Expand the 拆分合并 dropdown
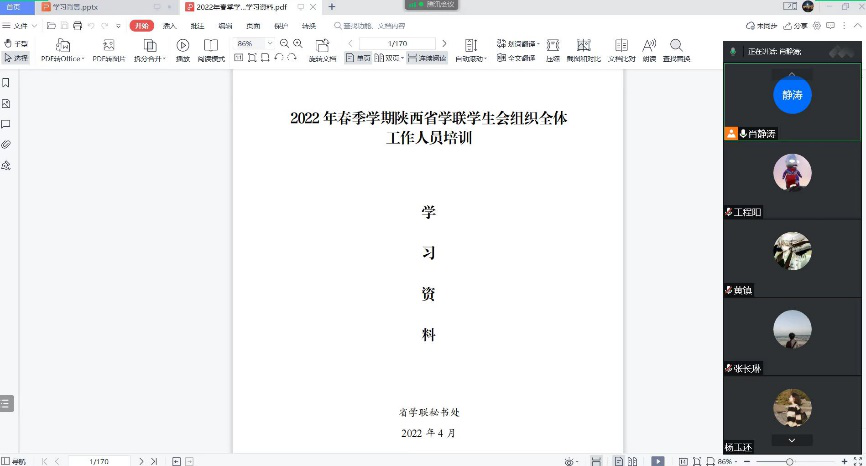866x466 pixels. click(150, 58)
